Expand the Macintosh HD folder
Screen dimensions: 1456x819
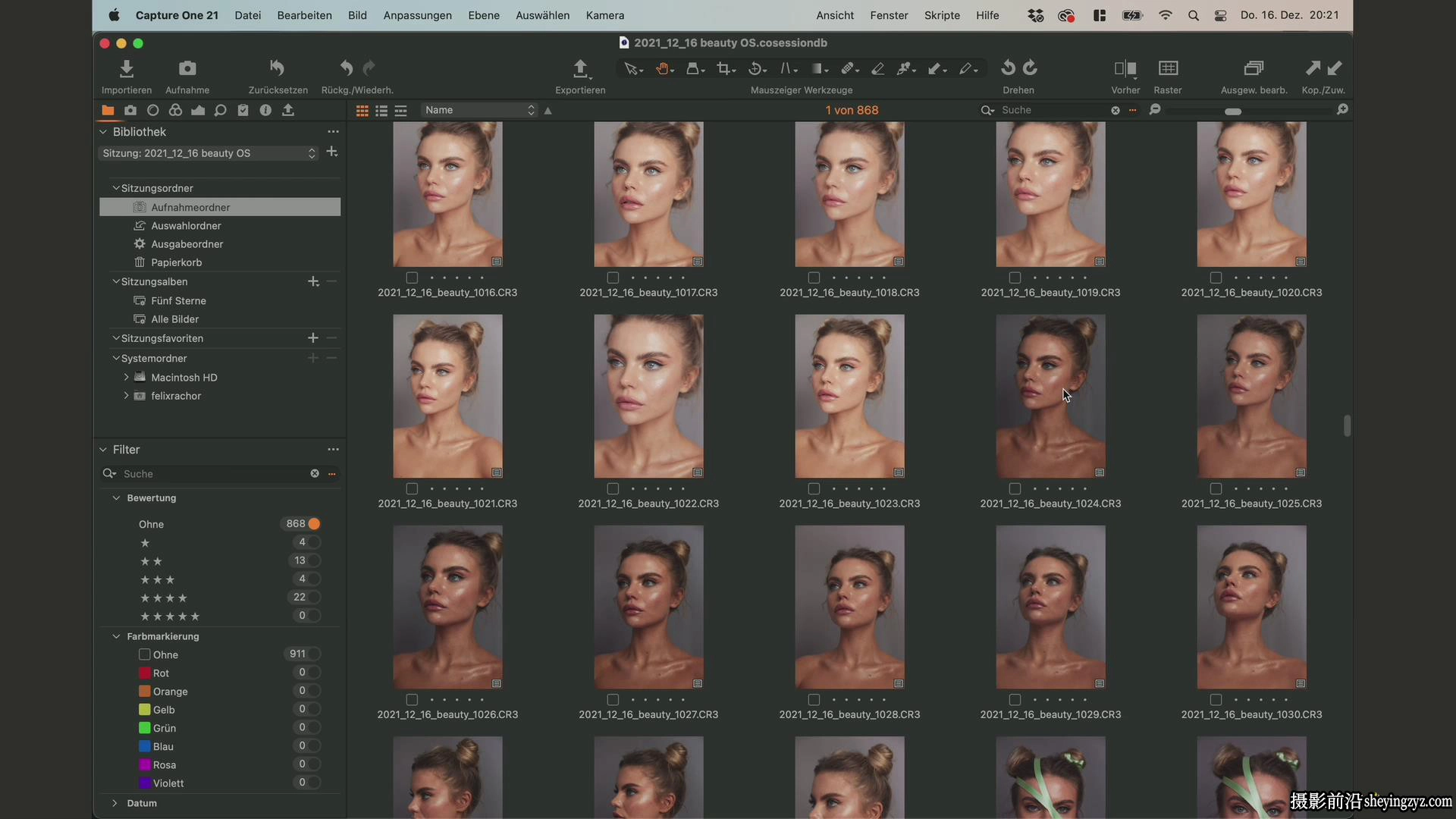point(126,378)
